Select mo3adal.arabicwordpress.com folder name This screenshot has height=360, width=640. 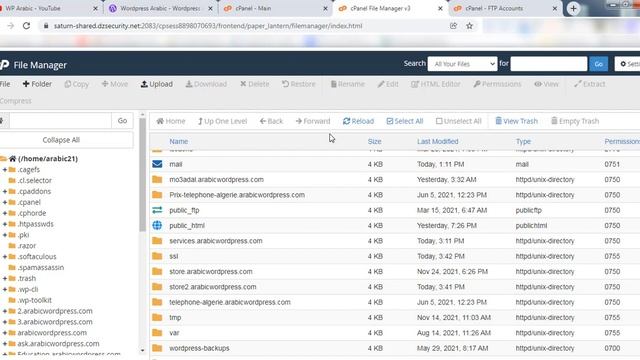point(216,180)
